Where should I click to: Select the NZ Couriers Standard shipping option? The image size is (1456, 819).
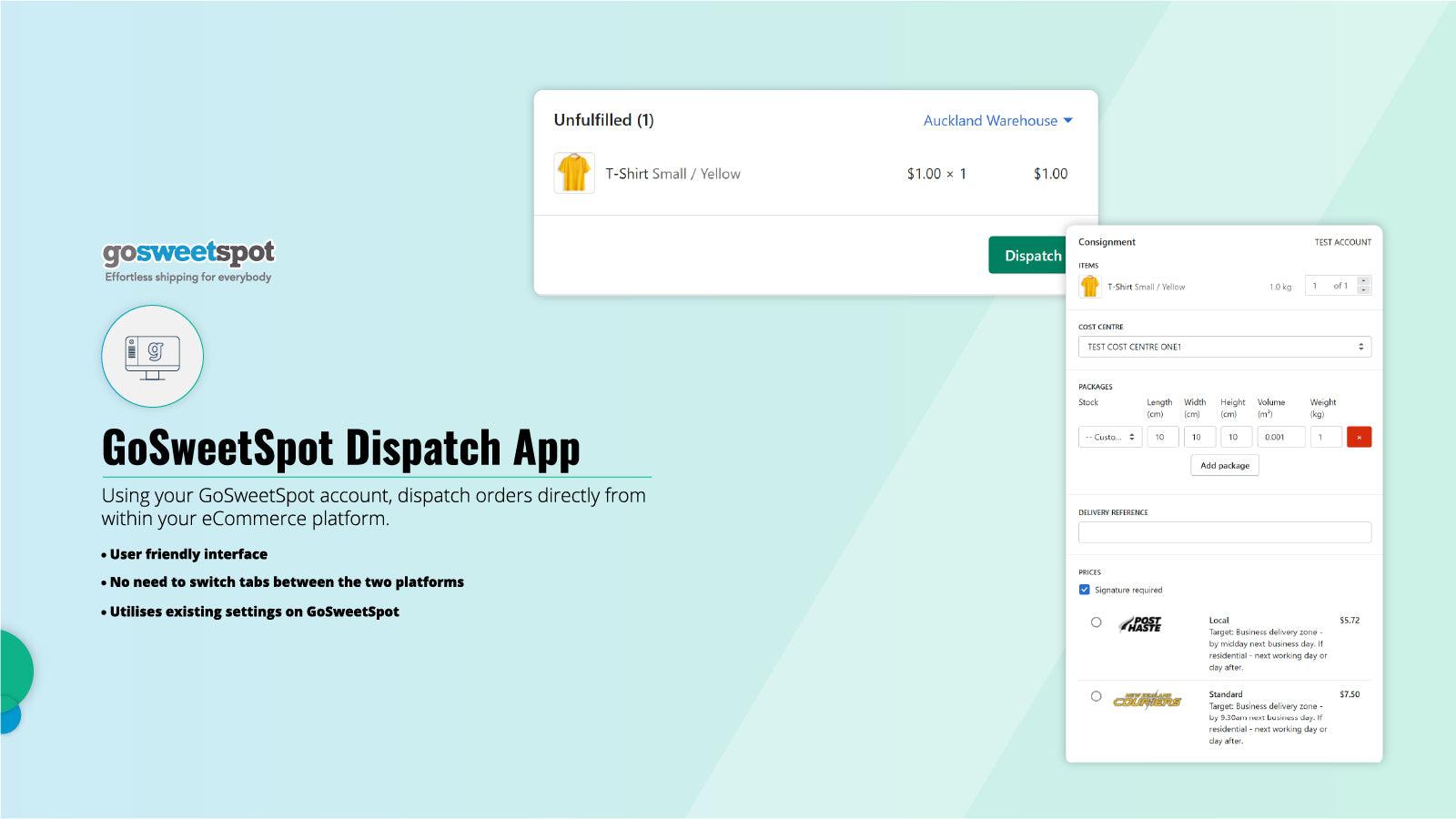point(1097,695)
